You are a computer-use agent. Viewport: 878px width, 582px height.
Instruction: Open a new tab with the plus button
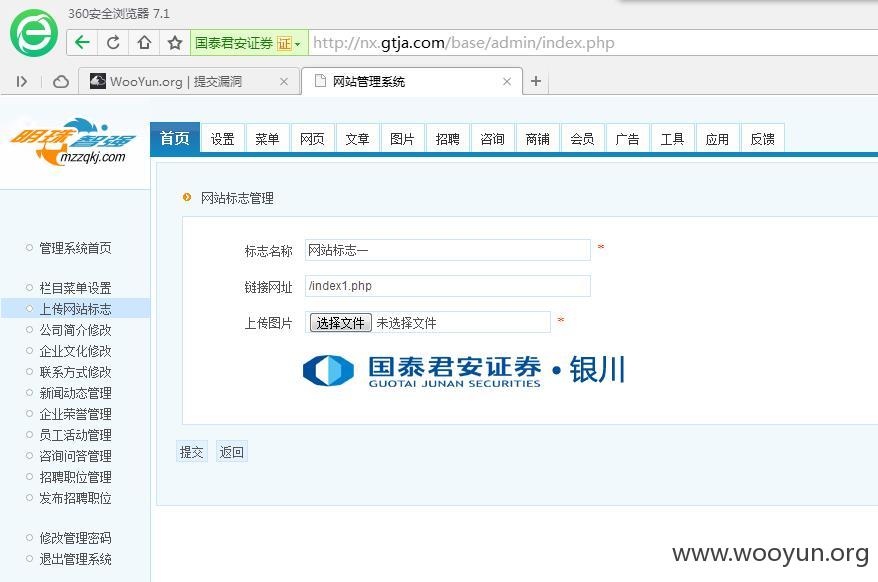(x=536, y=81)
